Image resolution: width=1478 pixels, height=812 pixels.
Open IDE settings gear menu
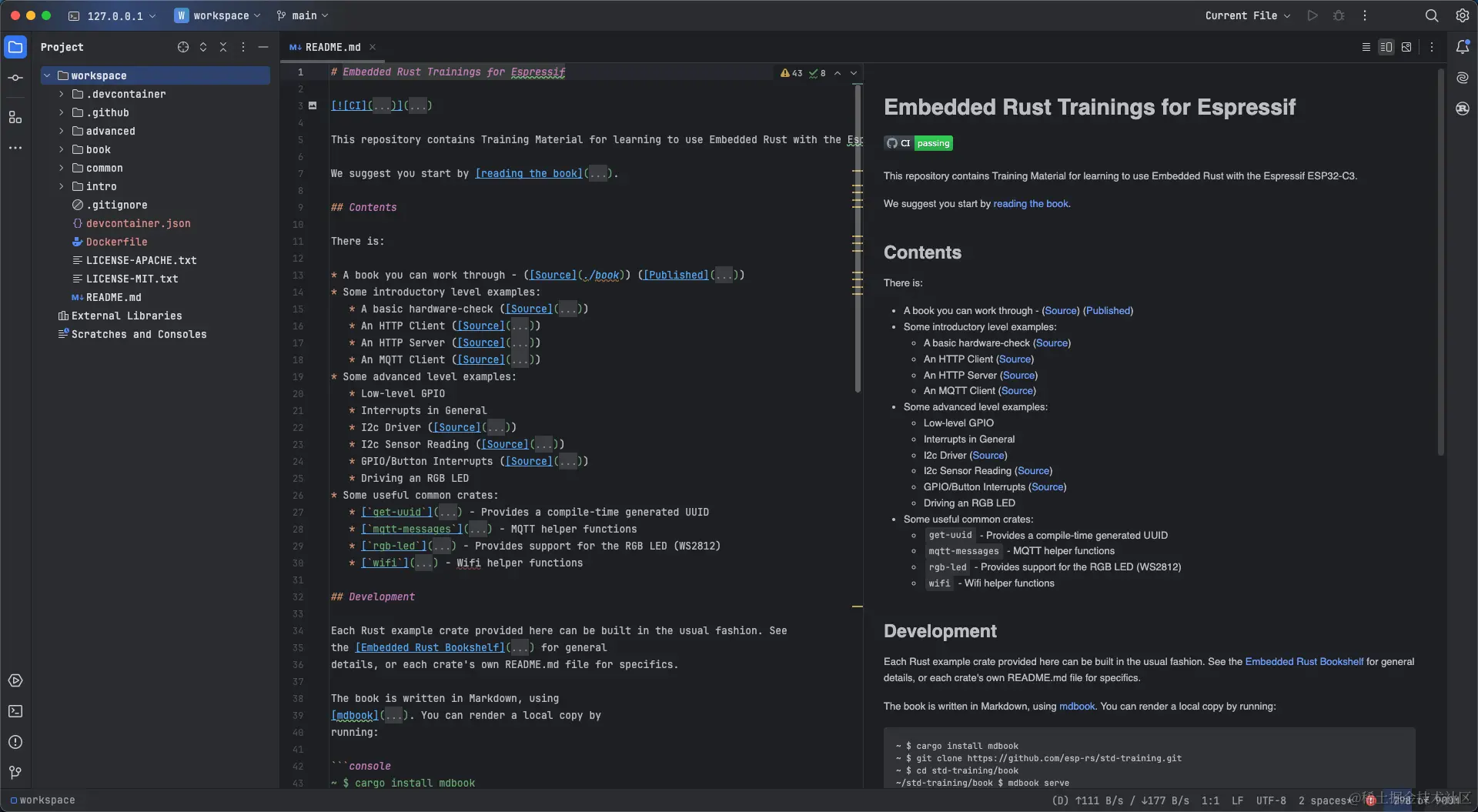point(1463,15)
